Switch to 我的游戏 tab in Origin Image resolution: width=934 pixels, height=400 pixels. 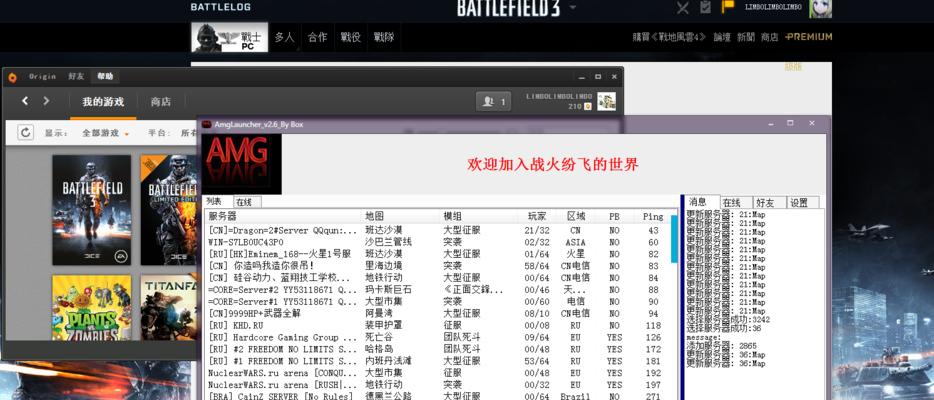click(x=103, y=102)
